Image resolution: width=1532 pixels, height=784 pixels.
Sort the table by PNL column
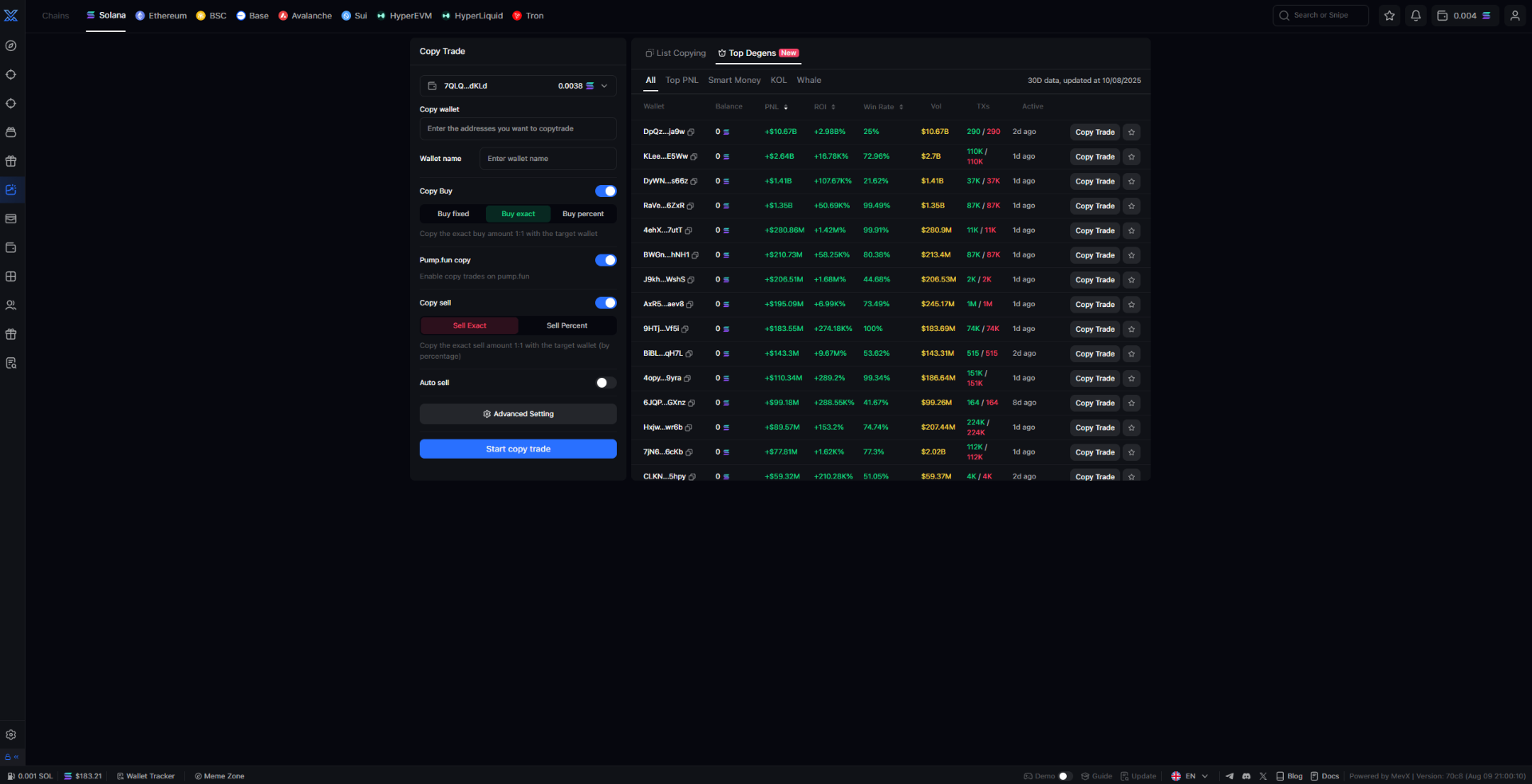click(x=775, y=106)
